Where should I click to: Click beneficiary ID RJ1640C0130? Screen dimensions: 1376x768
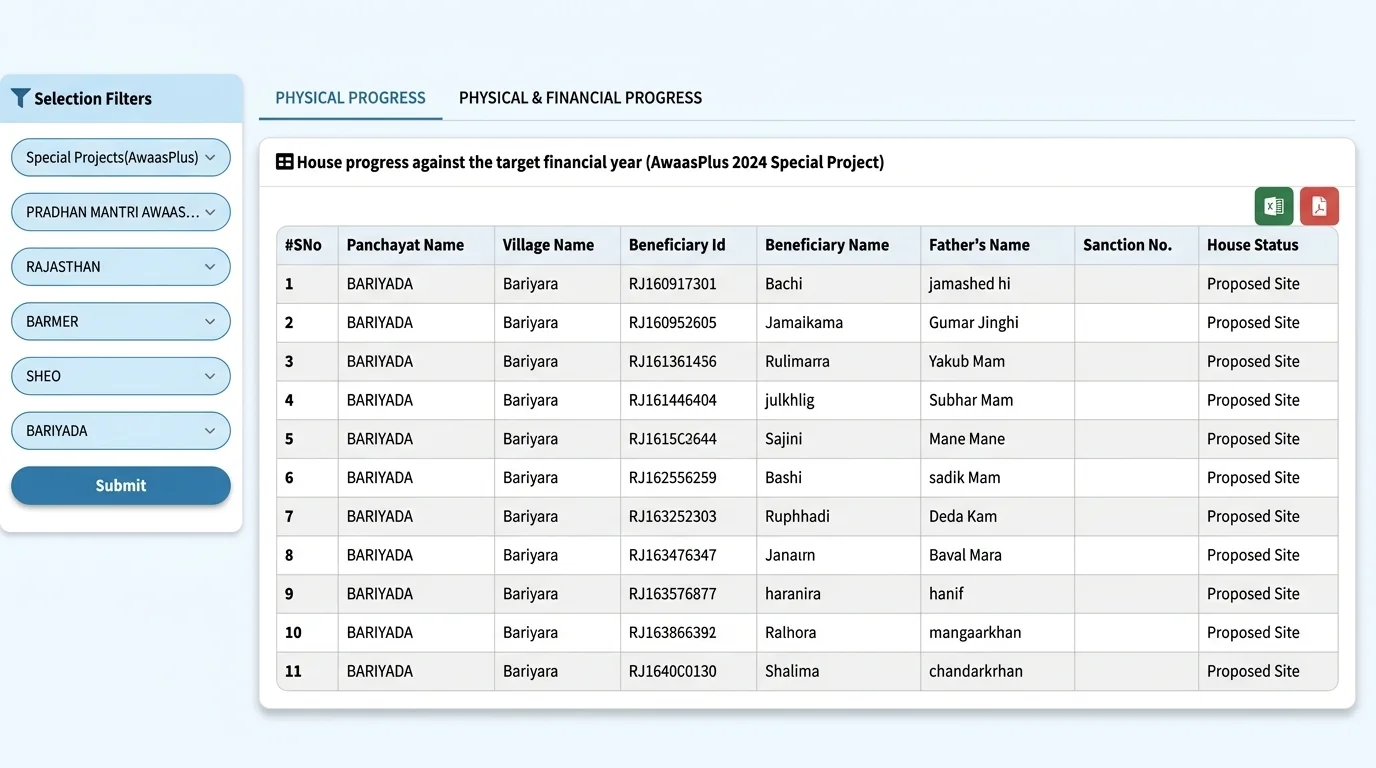tap(673, 671)
